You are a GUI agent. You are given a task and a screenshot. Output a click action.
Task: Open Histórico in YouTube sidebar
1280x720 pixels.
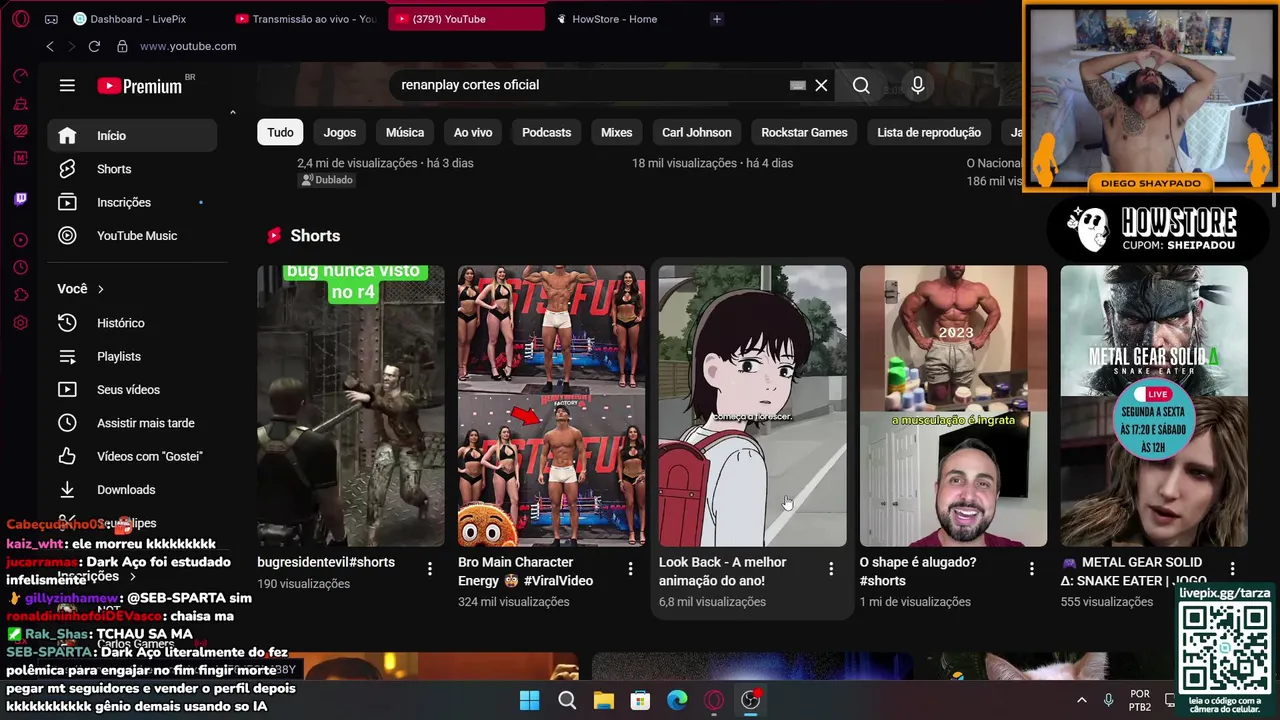pyautogui.click(x=132, y=323)
